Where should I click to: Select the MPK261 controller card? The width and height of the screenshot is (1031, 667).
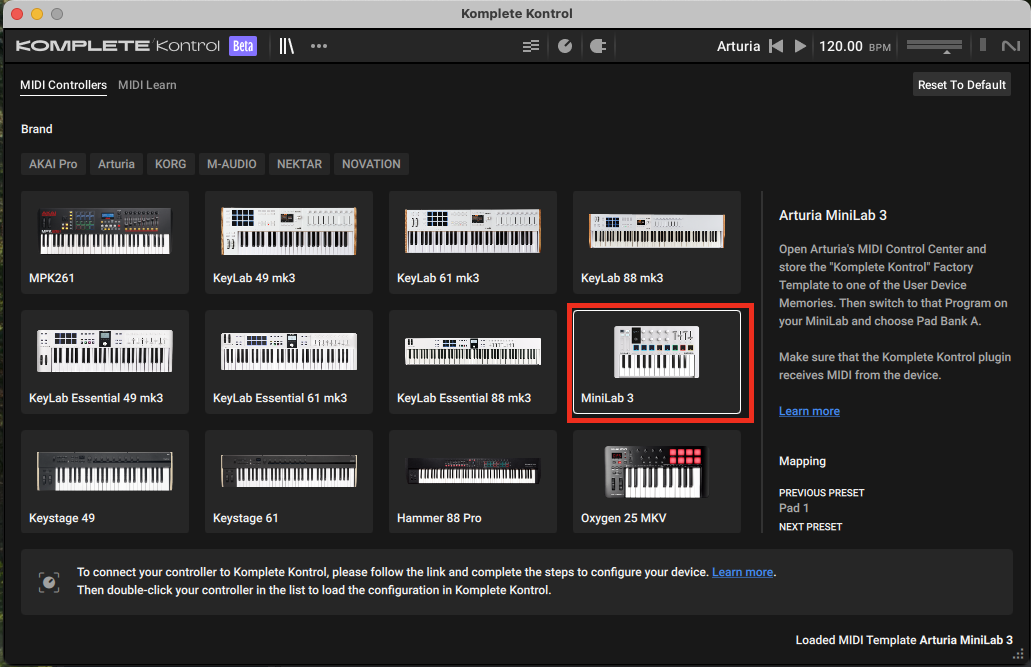pyautogui.click(x=105, y=242)
